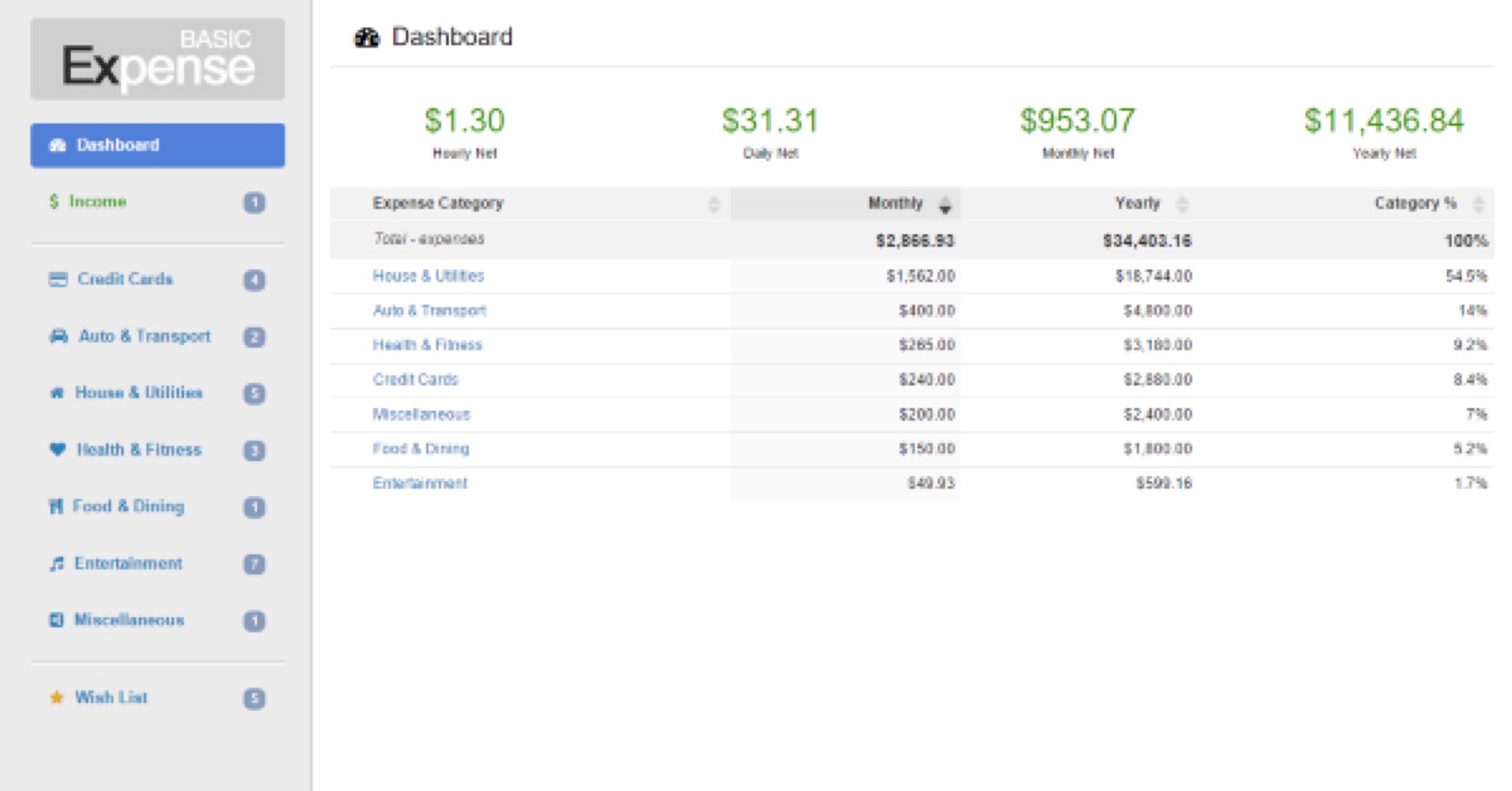This screenshot has width=1512, height=791.
Task: Click the dollar sign Income icon
Action: pyautogui.click(x=54, y=201)
